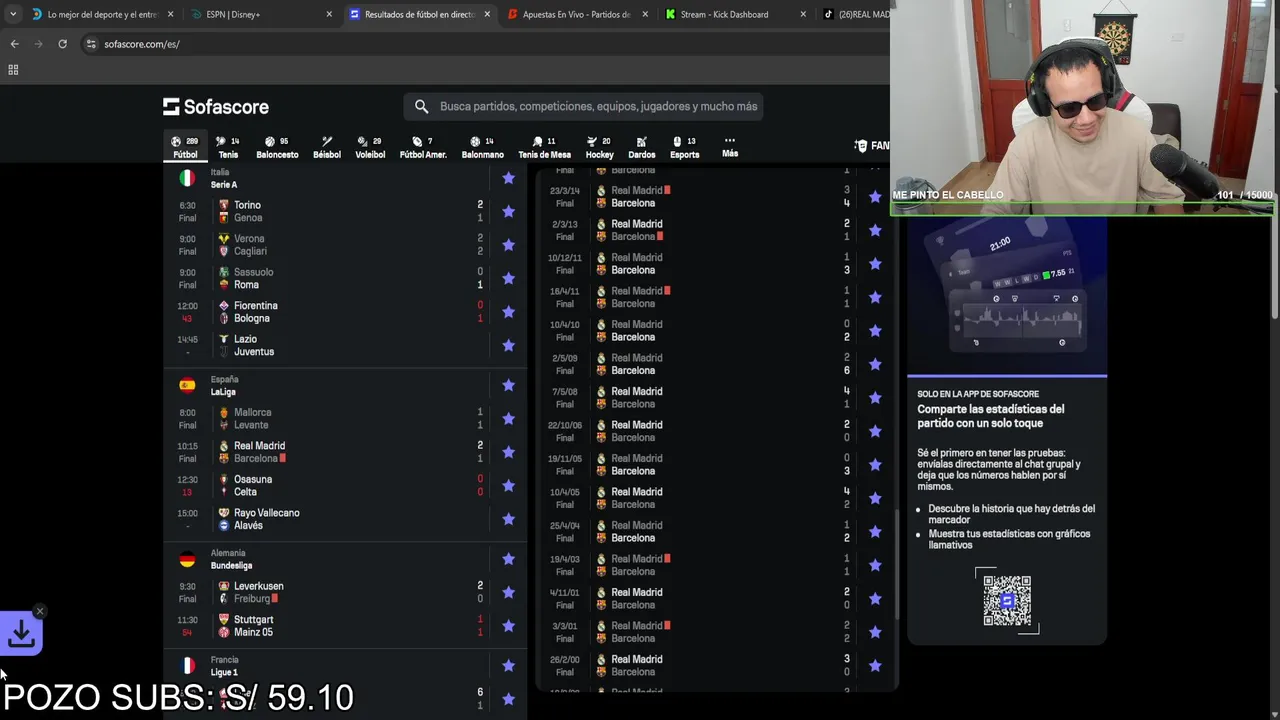Open the Chrome apps grid icon
Screen dimensions: 1280x720
coord(13,70)
